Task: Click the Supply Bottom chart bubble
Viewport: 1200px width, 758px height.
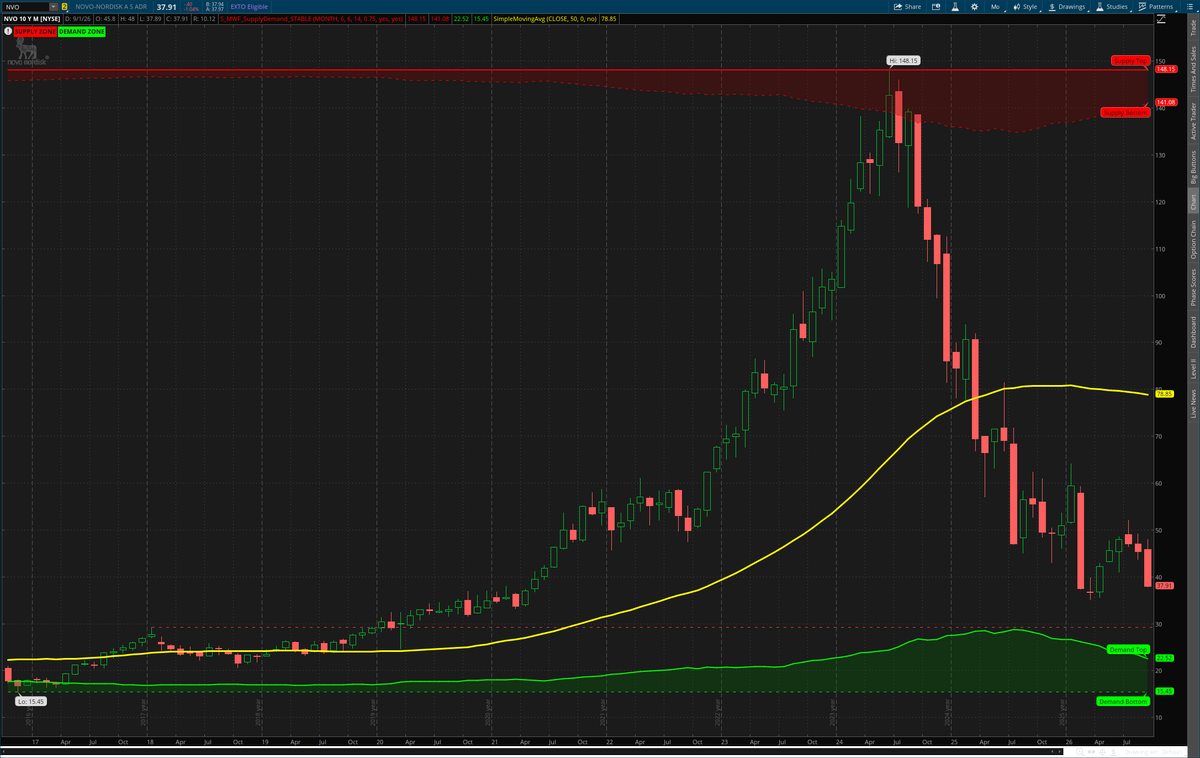Action: coord(1124,113)
